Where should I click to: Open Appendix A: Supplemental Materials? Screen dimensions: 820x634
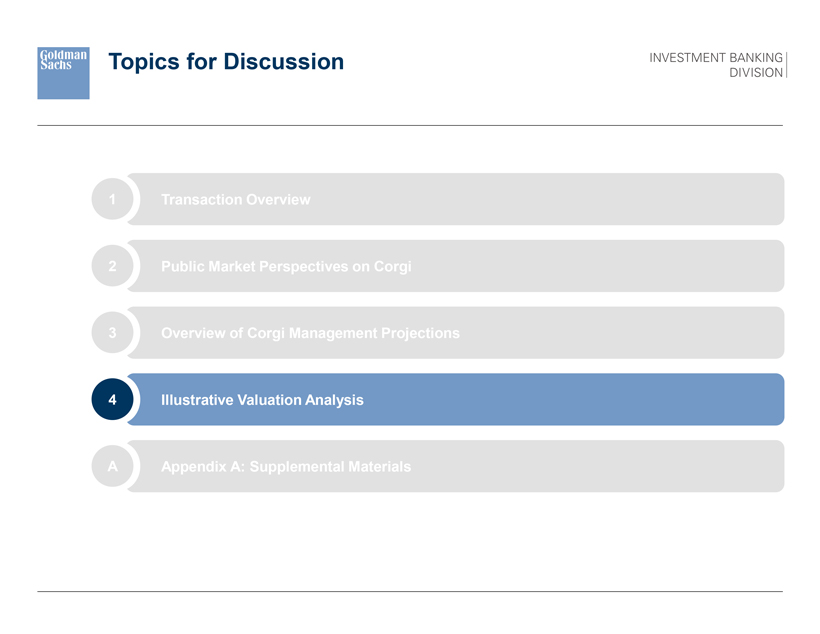[x=285, y=467]
